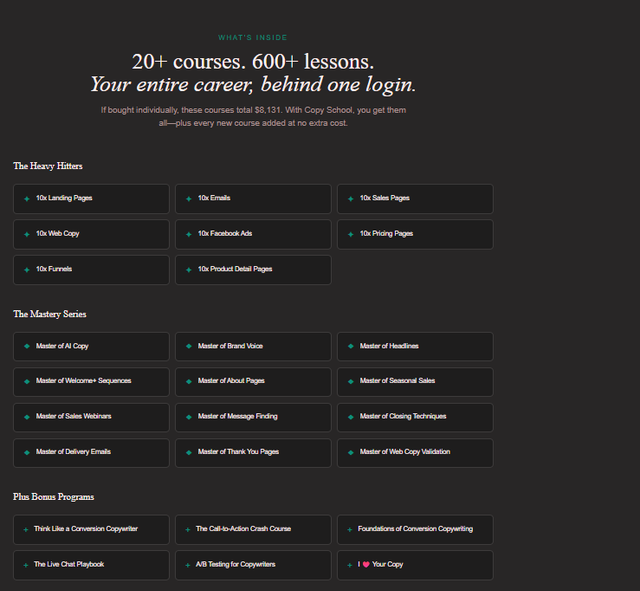The height and width of the screenshot is (591, 640).
Task: Select the Master of Thank You Pages text
Action: [238, 452]
